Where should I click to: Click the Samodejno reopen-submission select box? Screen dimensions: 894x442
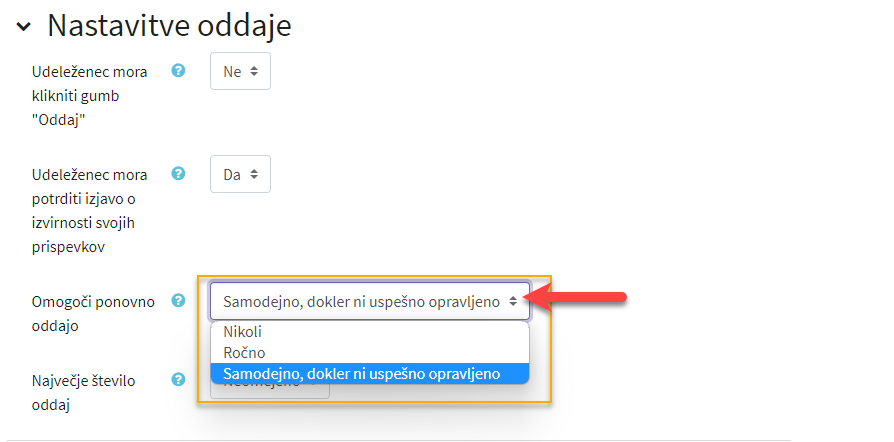click(x=370, y=301)
